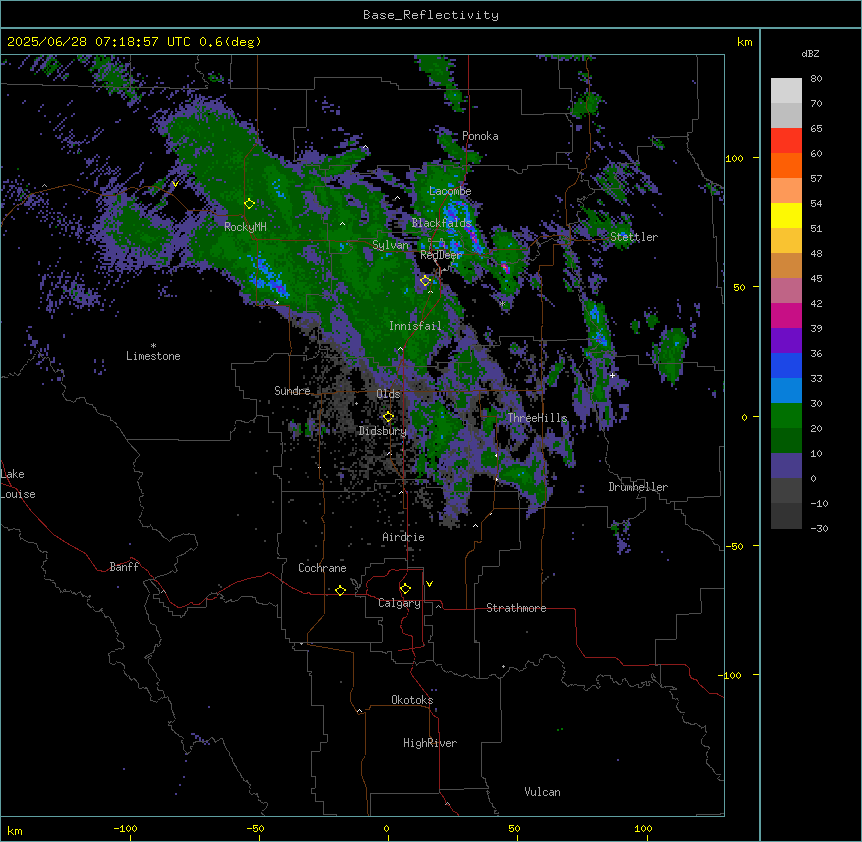The height and width of the screenshot is (842, 862).
Task: Click the Stettler label
Action: point(634,237)
